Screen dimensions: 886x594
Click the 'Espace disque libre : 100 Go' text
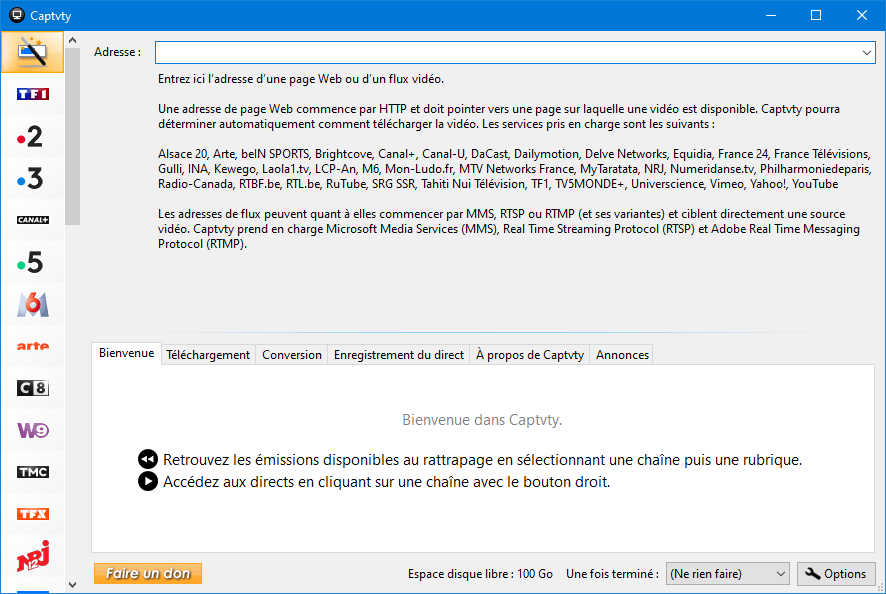[x=480, y=574]
